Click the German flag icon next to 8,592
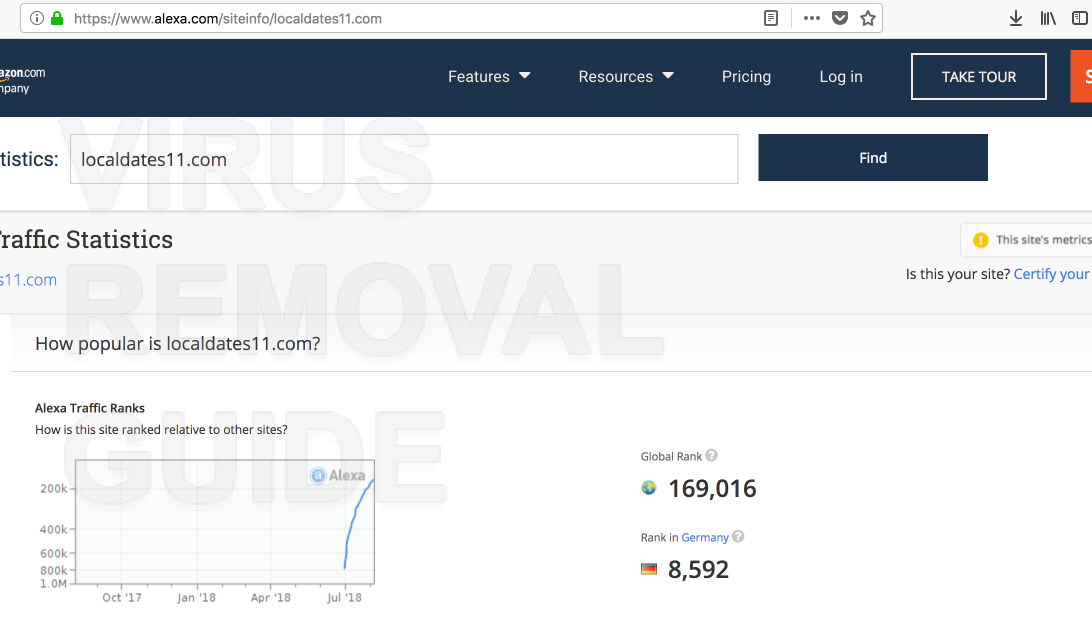The width and height of the screenshot is (1092, 622). click(649, 569)
